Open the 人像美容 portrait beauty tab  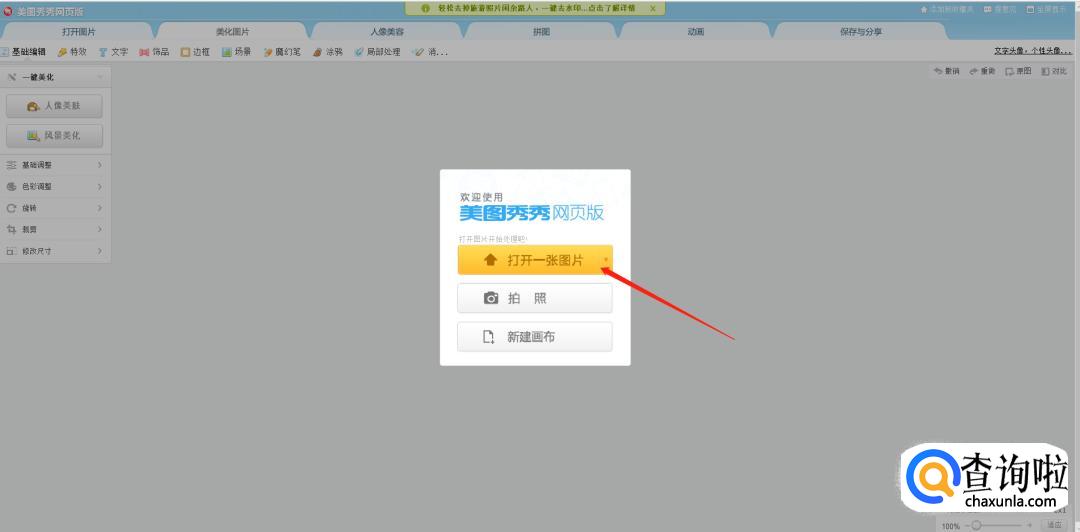click(387, 32)
